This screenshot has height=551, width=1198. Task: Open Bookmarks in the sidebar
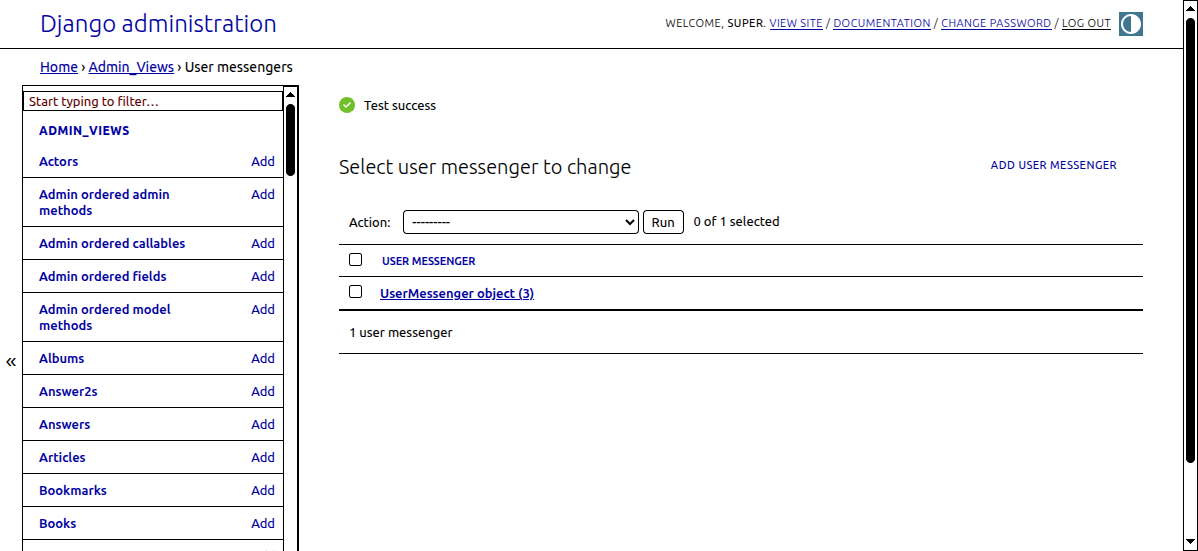(x=73, y=491)
